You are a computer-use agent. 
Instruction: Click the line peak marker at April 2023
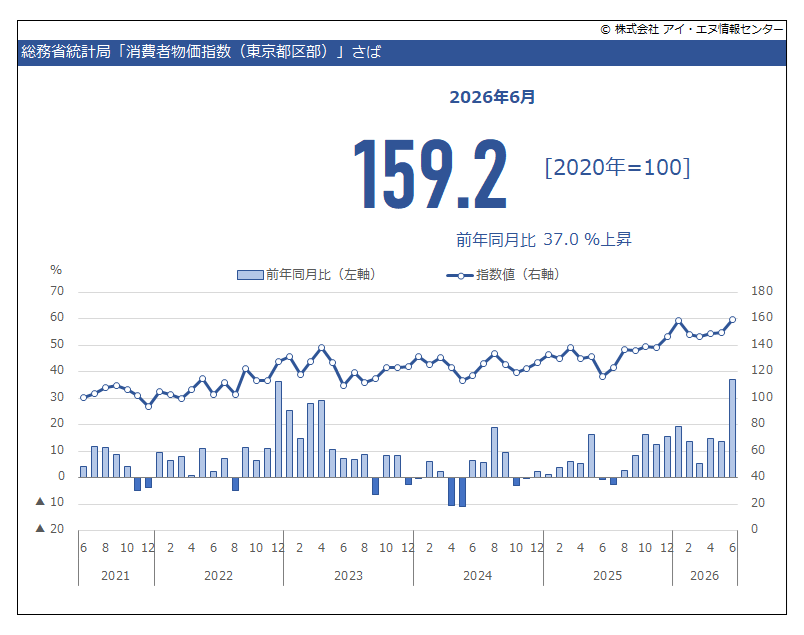pos(321,348)
